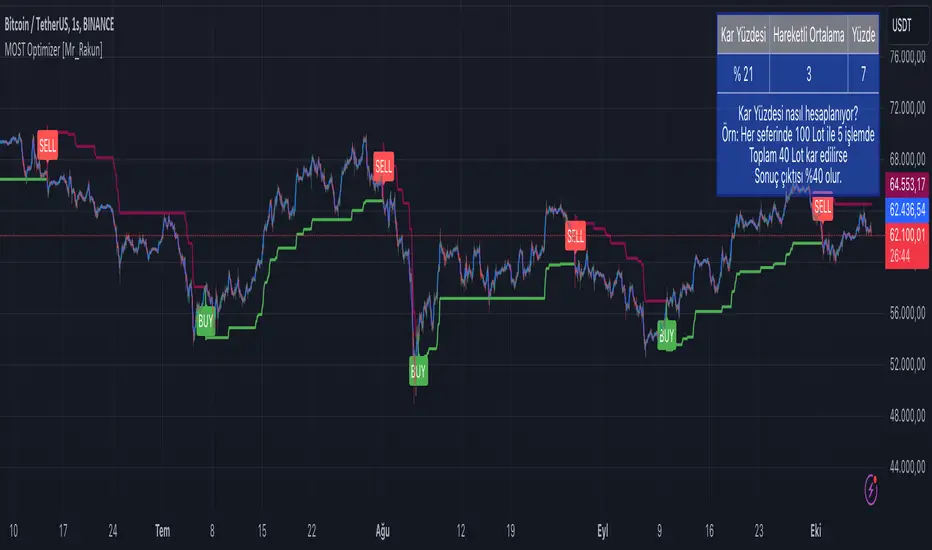Click the table cell showing 3
The width and height of the screenshot is (932, 550).
(808, 74)
